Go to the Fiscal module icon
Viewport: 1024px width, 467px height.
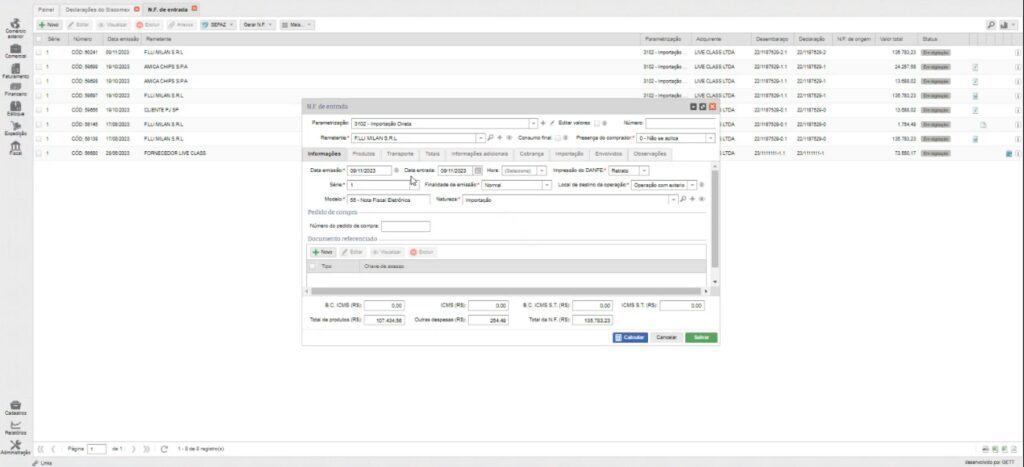click(15, 148)
